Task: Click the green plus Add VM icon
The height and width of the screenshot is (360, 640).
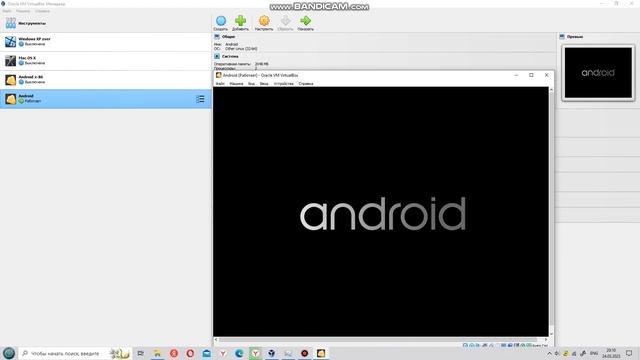Action: tap(240, 21)
